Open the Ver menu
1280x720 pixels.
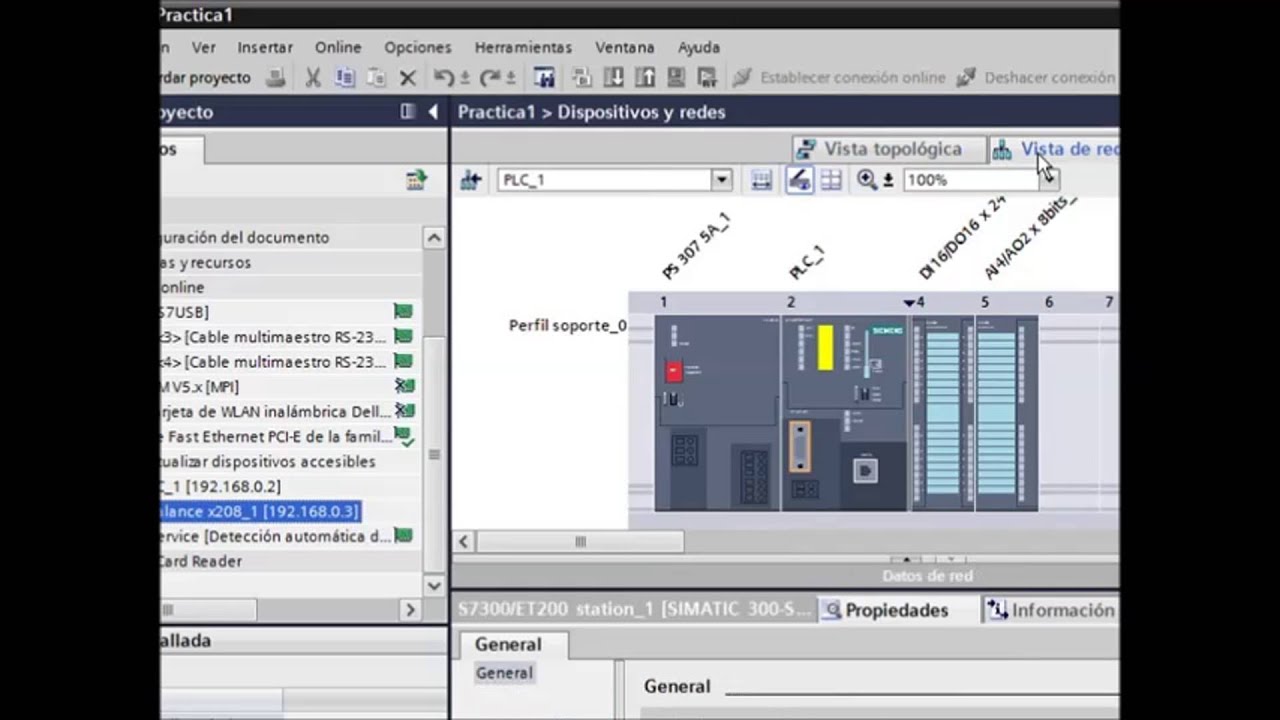[x=204, y=47]
